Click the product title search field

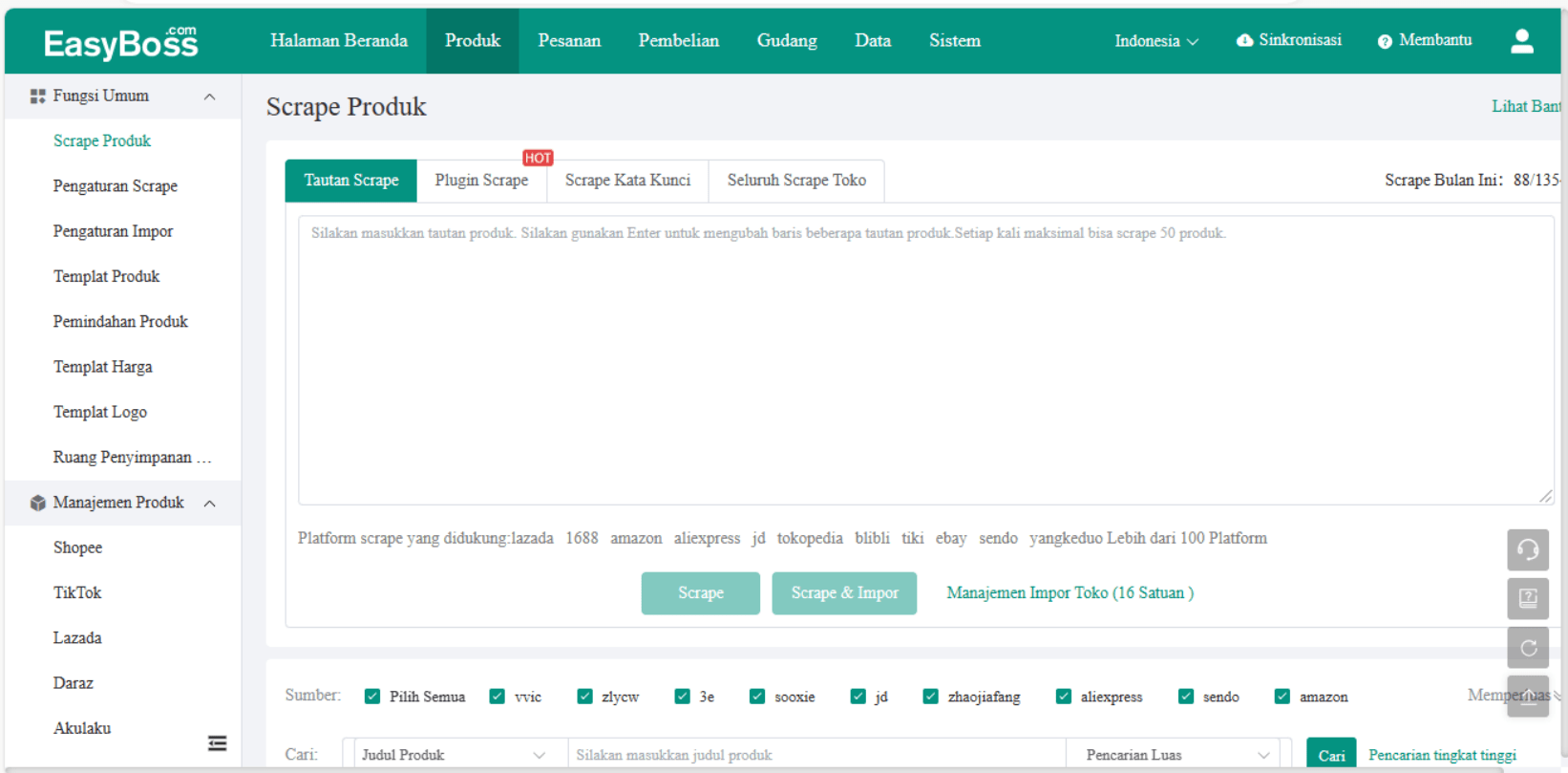816,755
